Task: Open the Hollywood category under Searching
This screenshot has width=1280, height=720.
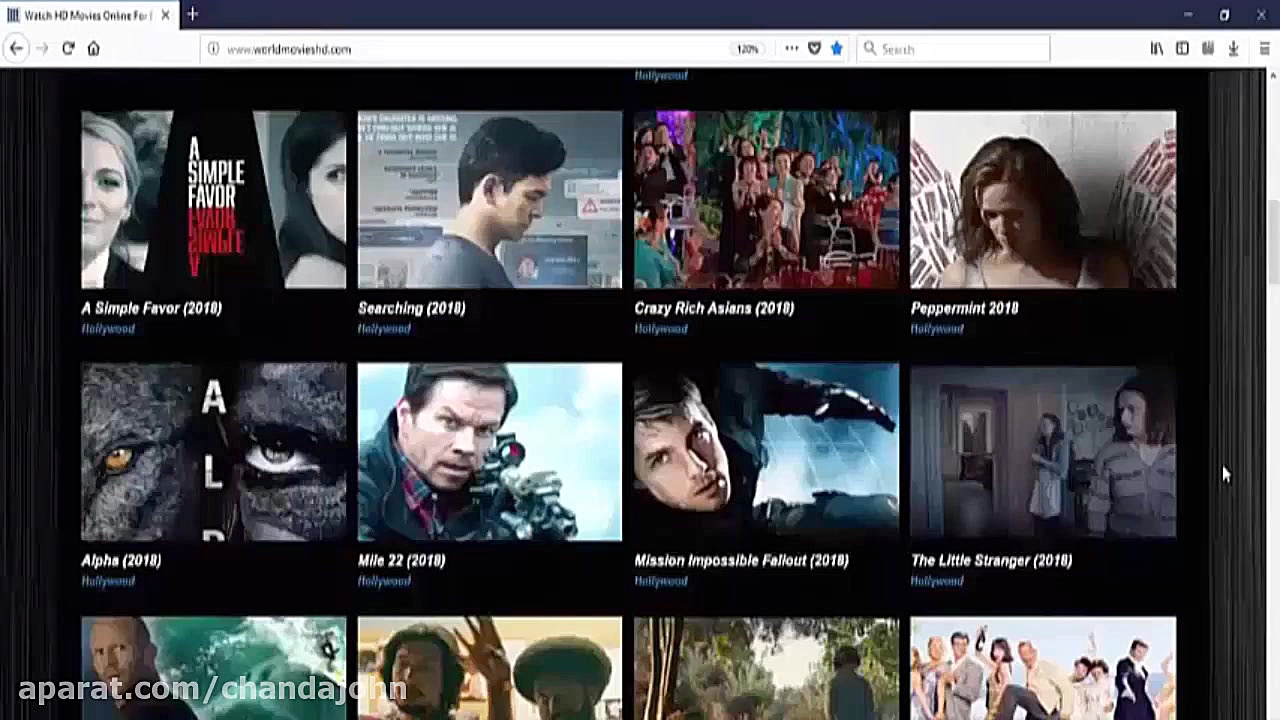Action: pyautogui.click(x=384, y=329)
